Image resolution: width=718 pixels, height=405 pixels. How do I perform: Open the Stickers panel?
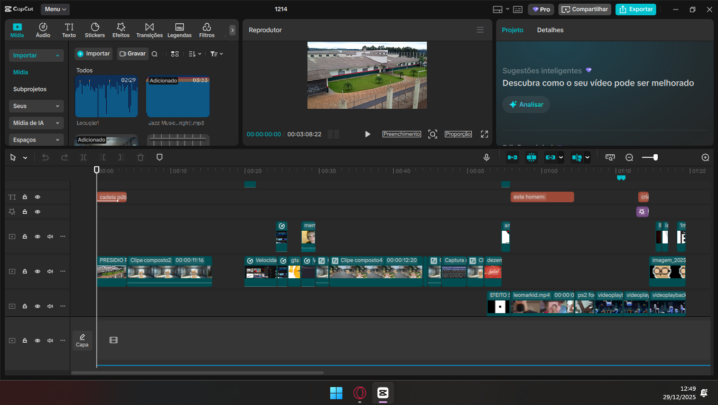(95, 30)
